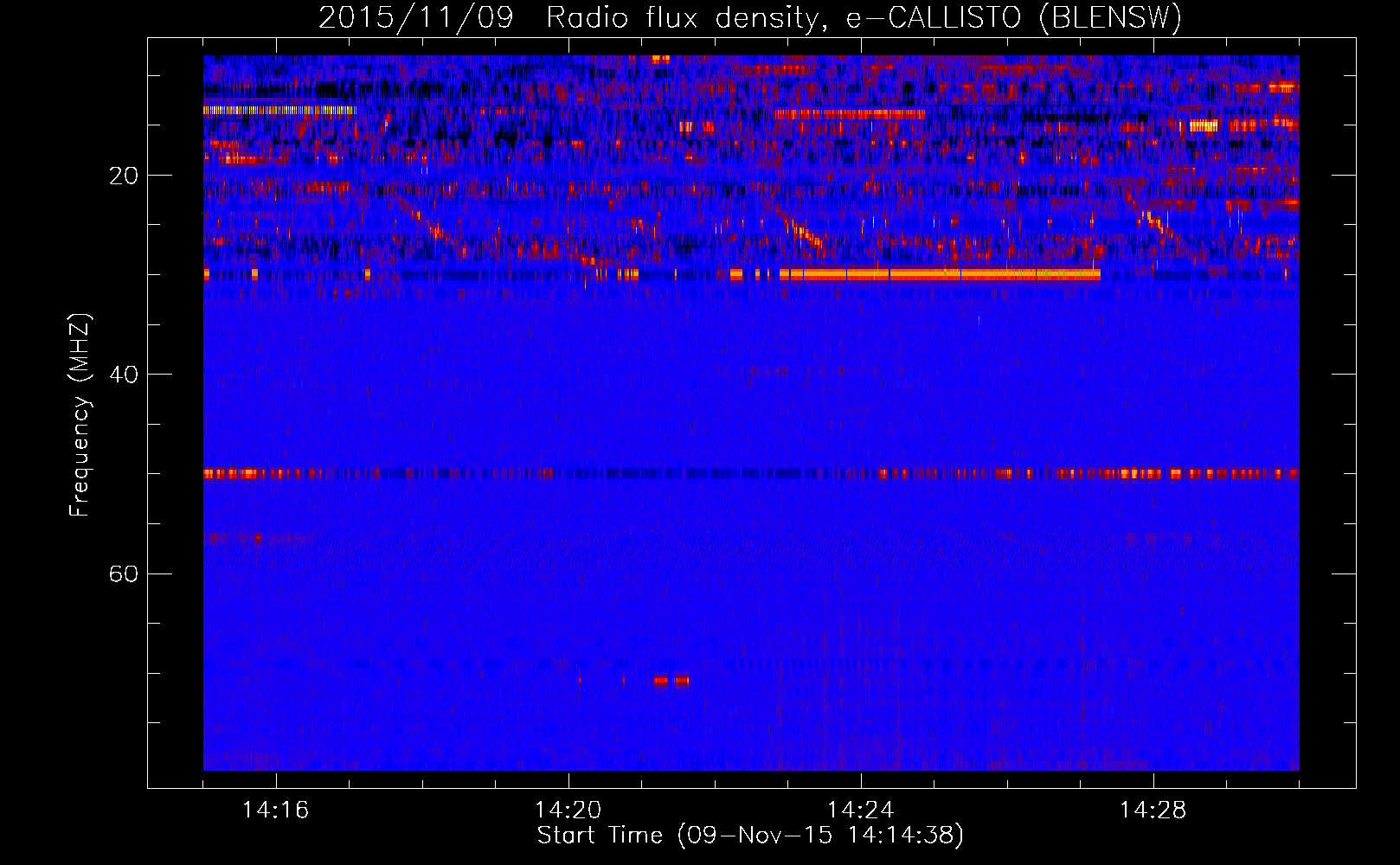The width and height of the screenshot is (1400, 865).
Task: Select the 14:28 time tick label
Action: click(1153, 811)
